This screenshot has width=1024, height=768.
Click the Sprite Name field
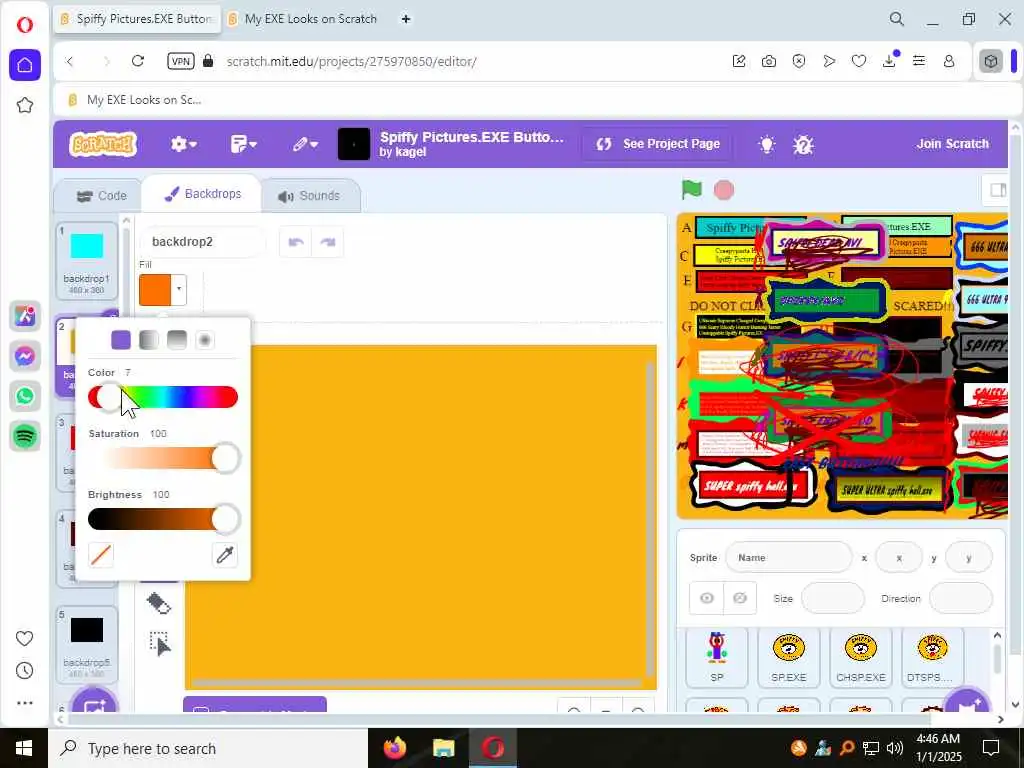pos(789,558)
